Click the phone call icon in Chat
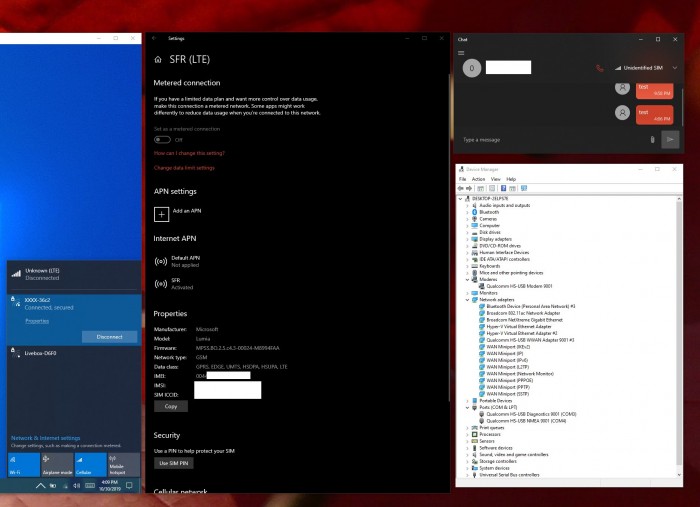The width and height of the screenshot is (700, 507). tap(599, 68)
